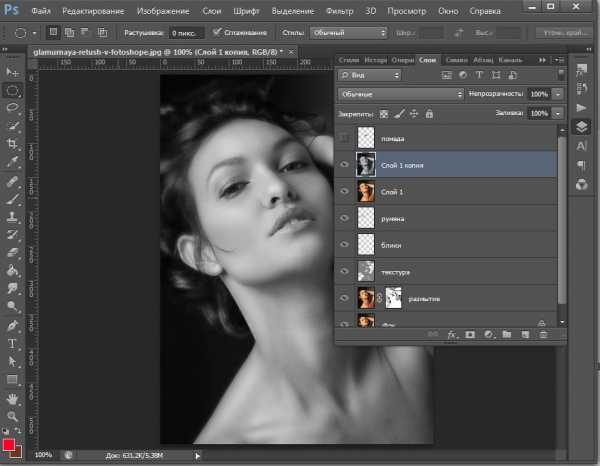Set the background color swatch
This screenshot has height=466, width=600.
[x=18, y=453]
